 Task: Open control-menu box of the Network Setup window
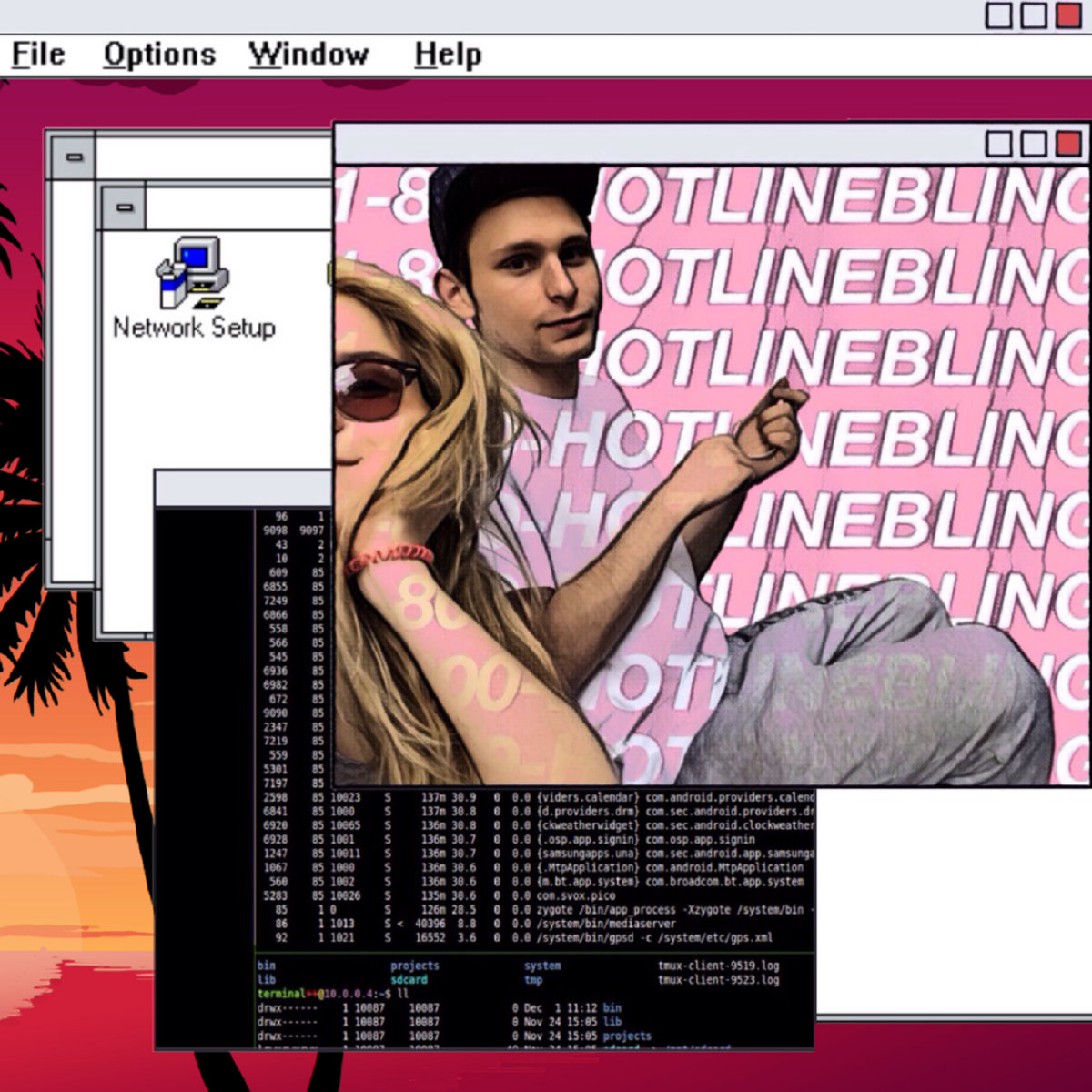coord(125,208)
